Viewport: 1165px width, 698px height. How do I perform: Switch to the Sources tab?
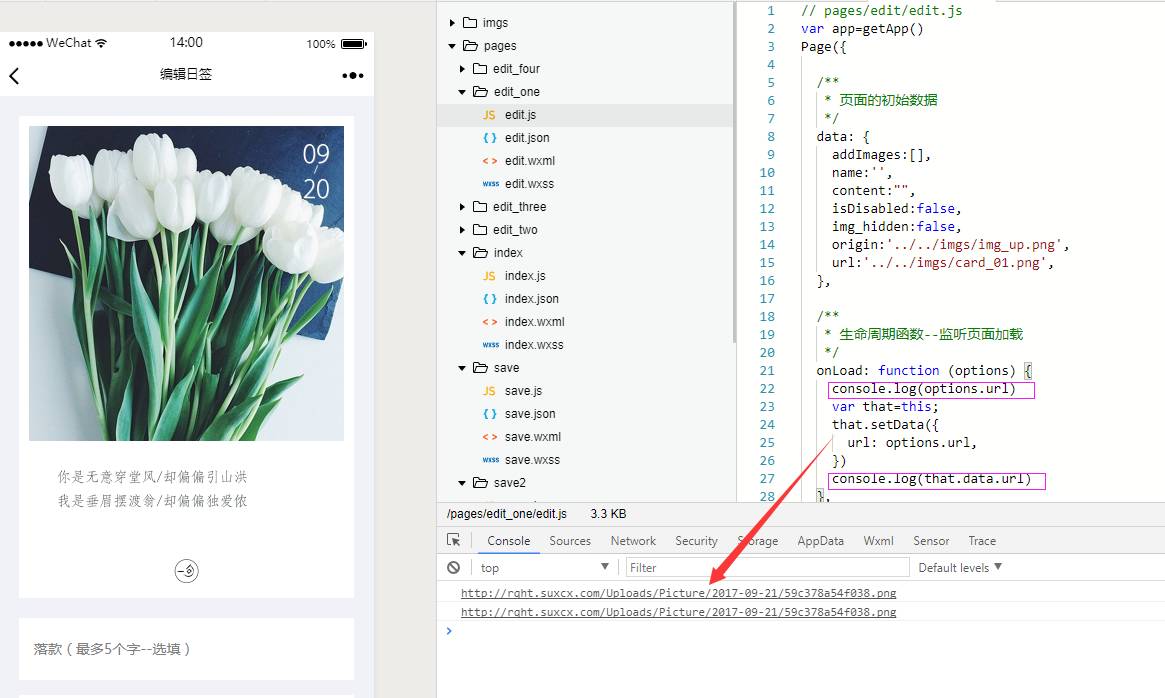(570, 541)
